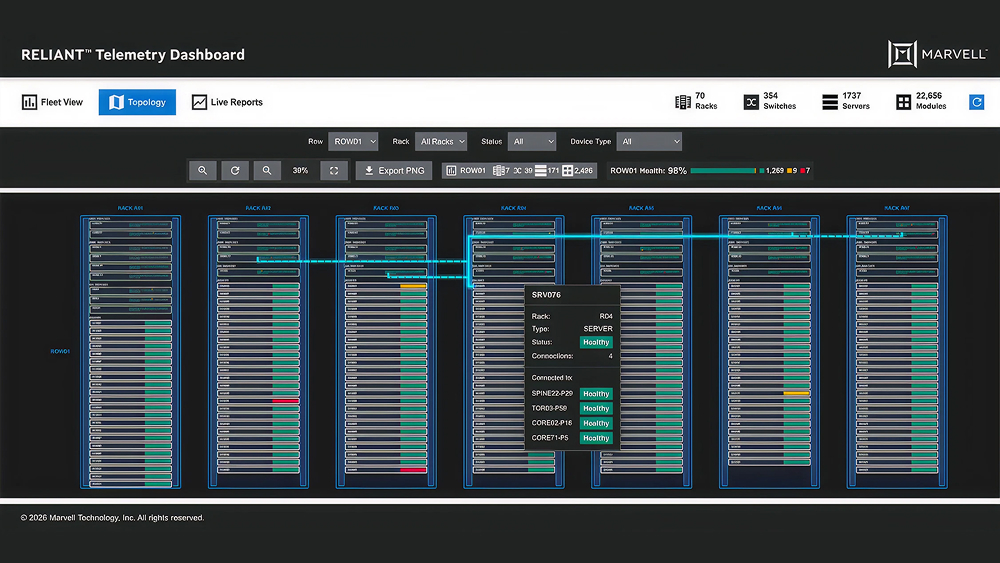Open the Row dropdown showing ROW01
This screenshot has width=1000, height=563.
pos(354,142)
